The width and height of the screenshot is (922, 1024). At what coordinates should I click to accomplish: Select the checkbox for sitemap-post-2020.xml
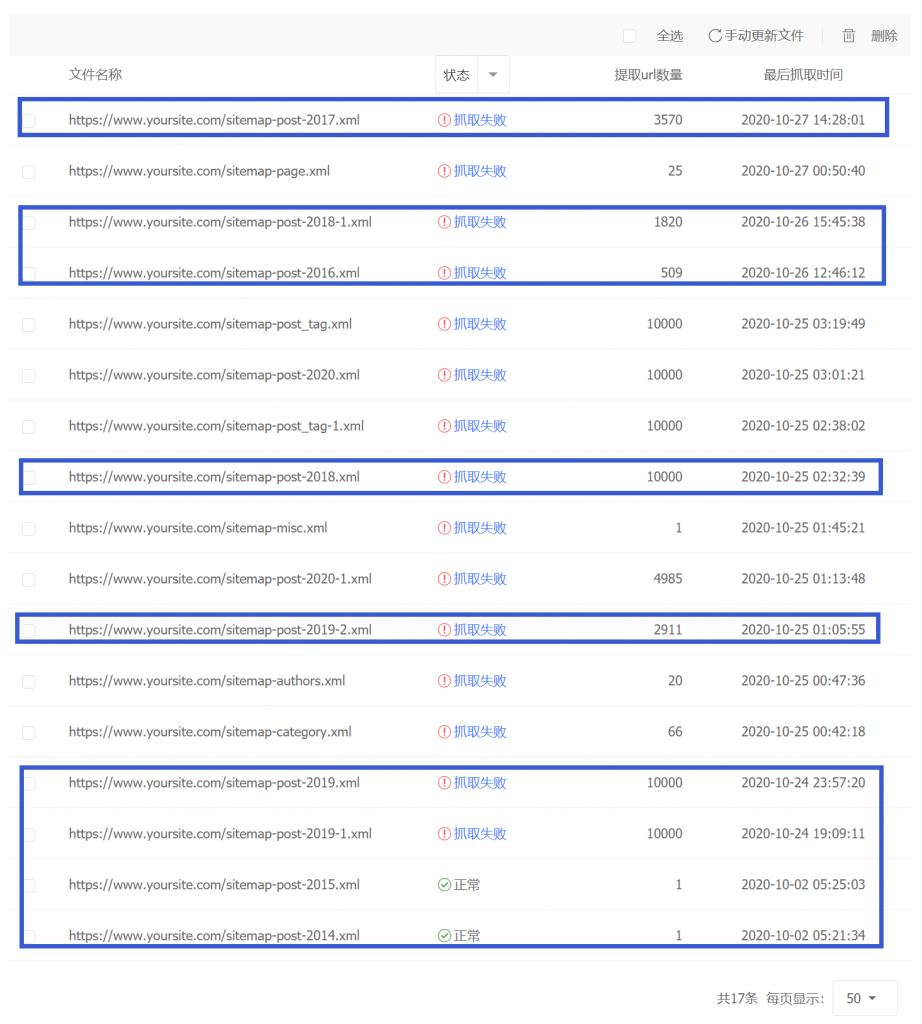[x=28, y=376]
